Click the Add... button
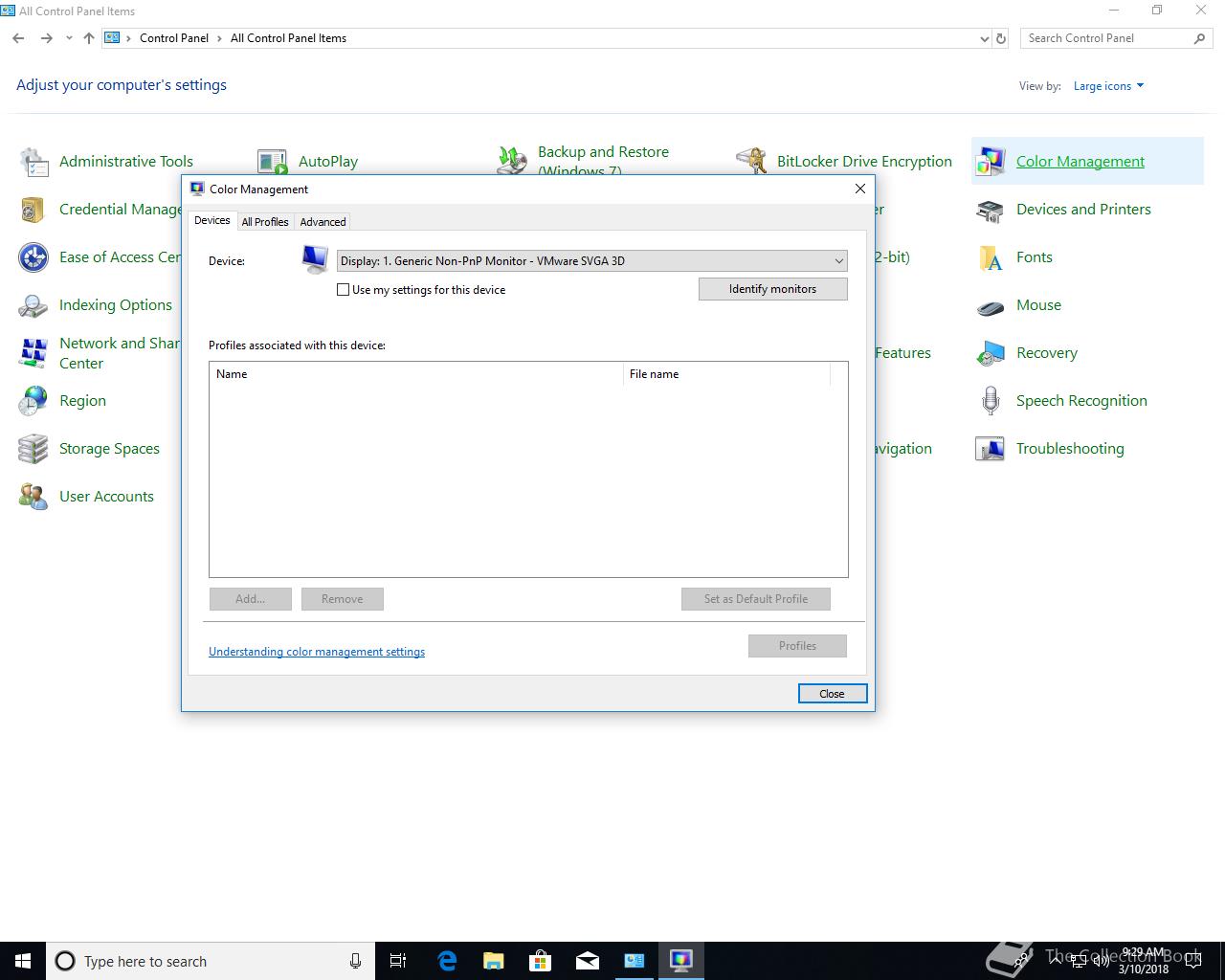The image size is (1225, 980). pyautogui.click(x=250, y=599)
